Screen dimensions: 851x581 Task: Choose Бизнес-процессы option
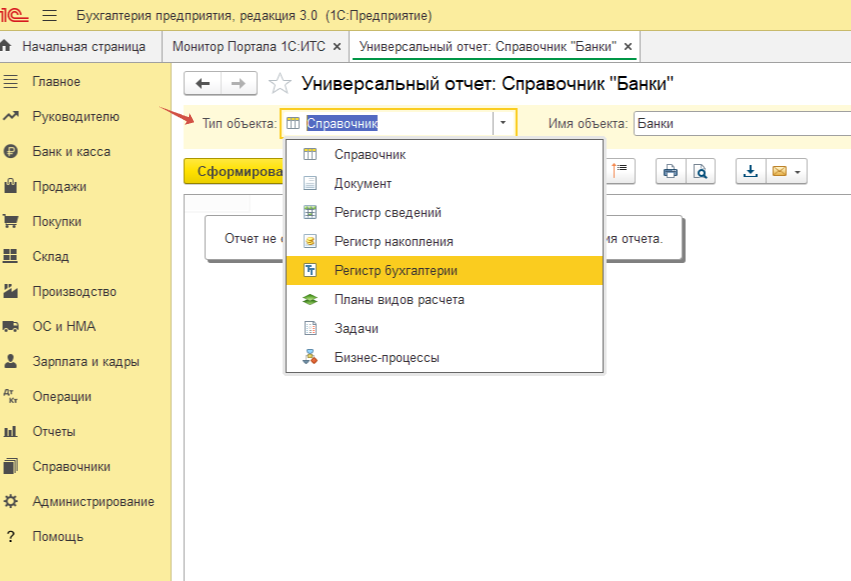444,357
